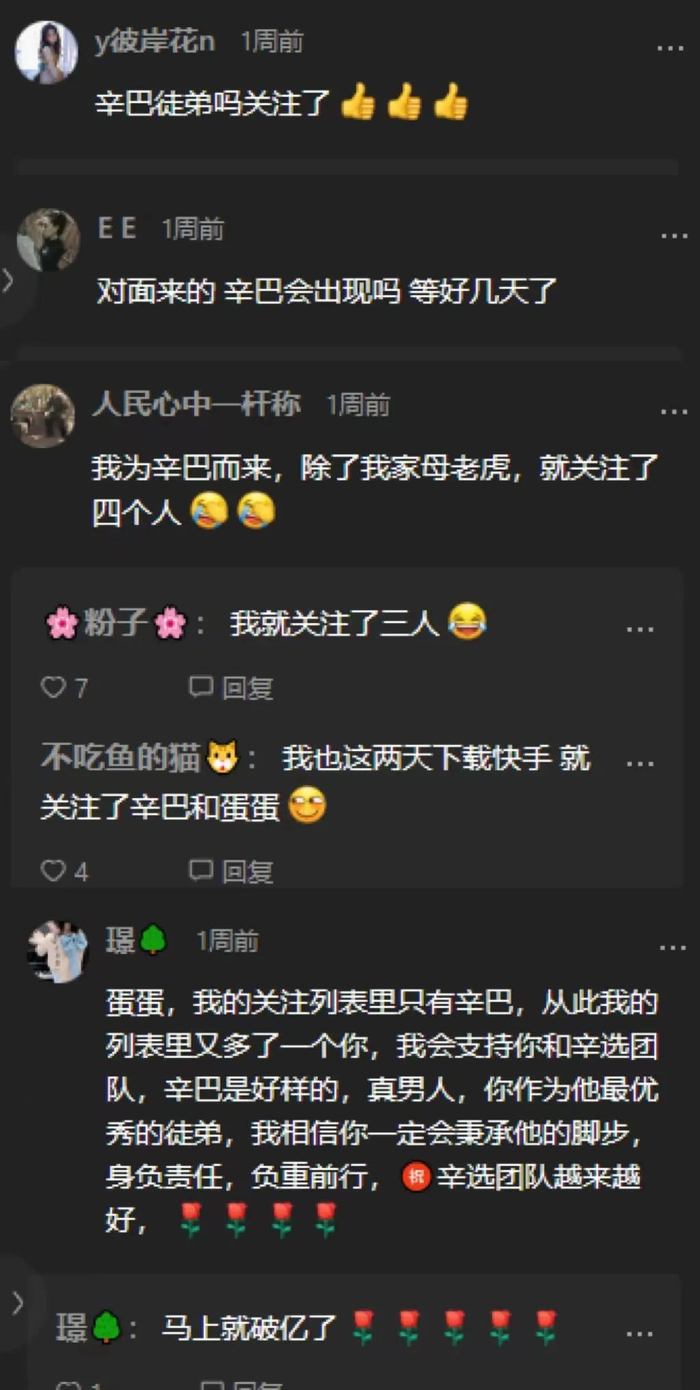Like 不吃鱼的猫's reply with 4 likes
The width and height of the screenshot is (700, 1390).
coord(64,872)
